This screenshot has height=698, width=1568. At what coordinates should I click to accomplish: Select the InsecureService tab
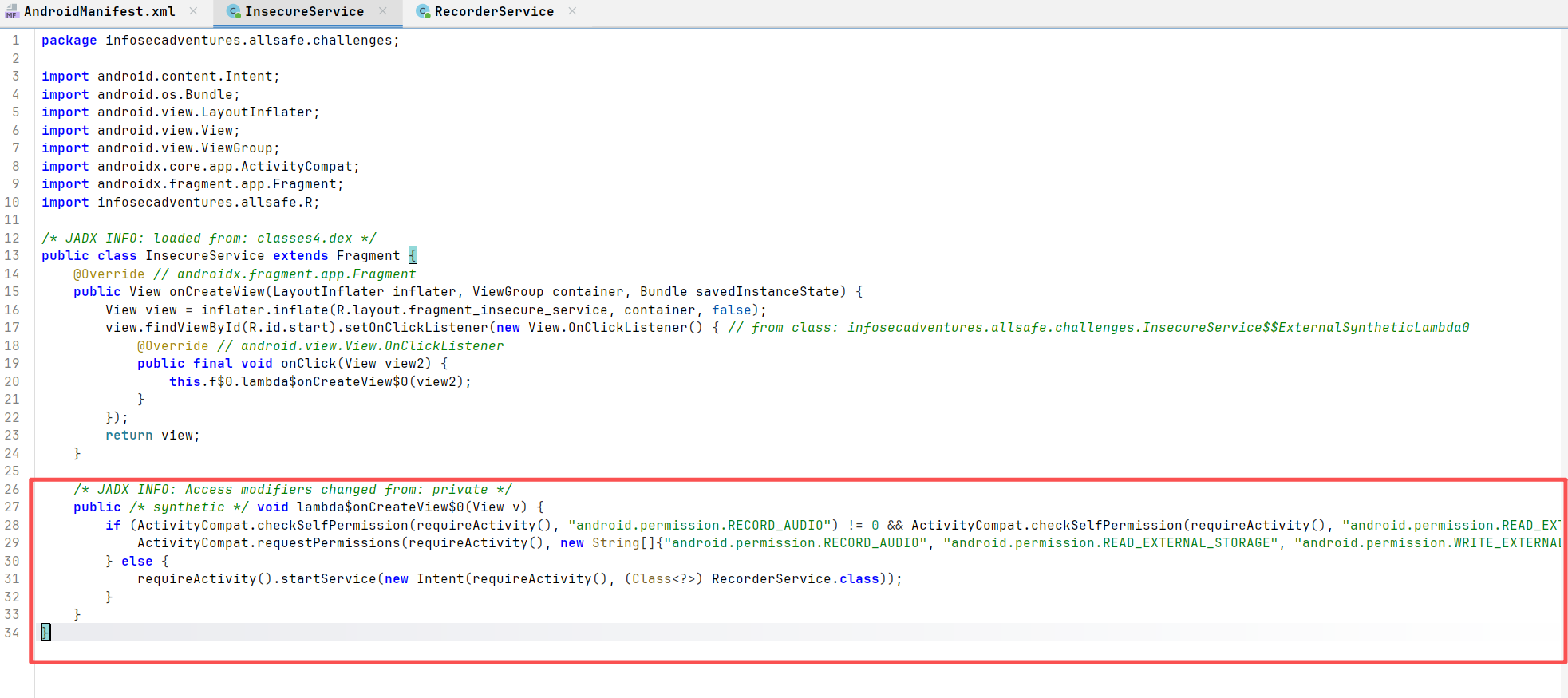point(304,11)
